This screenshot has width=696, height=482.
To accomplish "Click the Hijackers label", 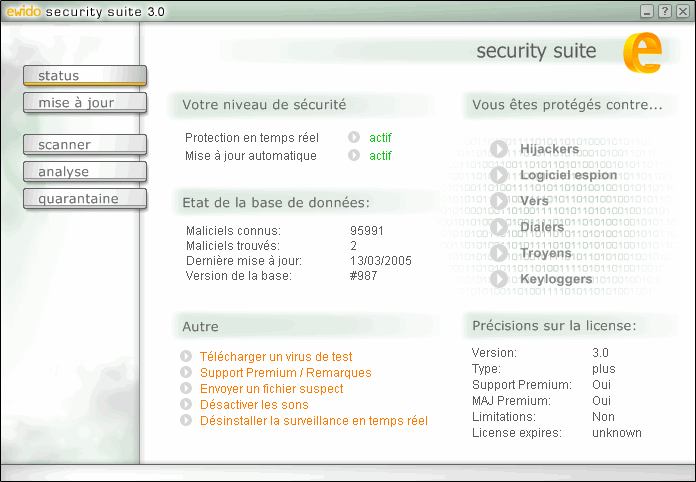I will (x=550, y=149).
